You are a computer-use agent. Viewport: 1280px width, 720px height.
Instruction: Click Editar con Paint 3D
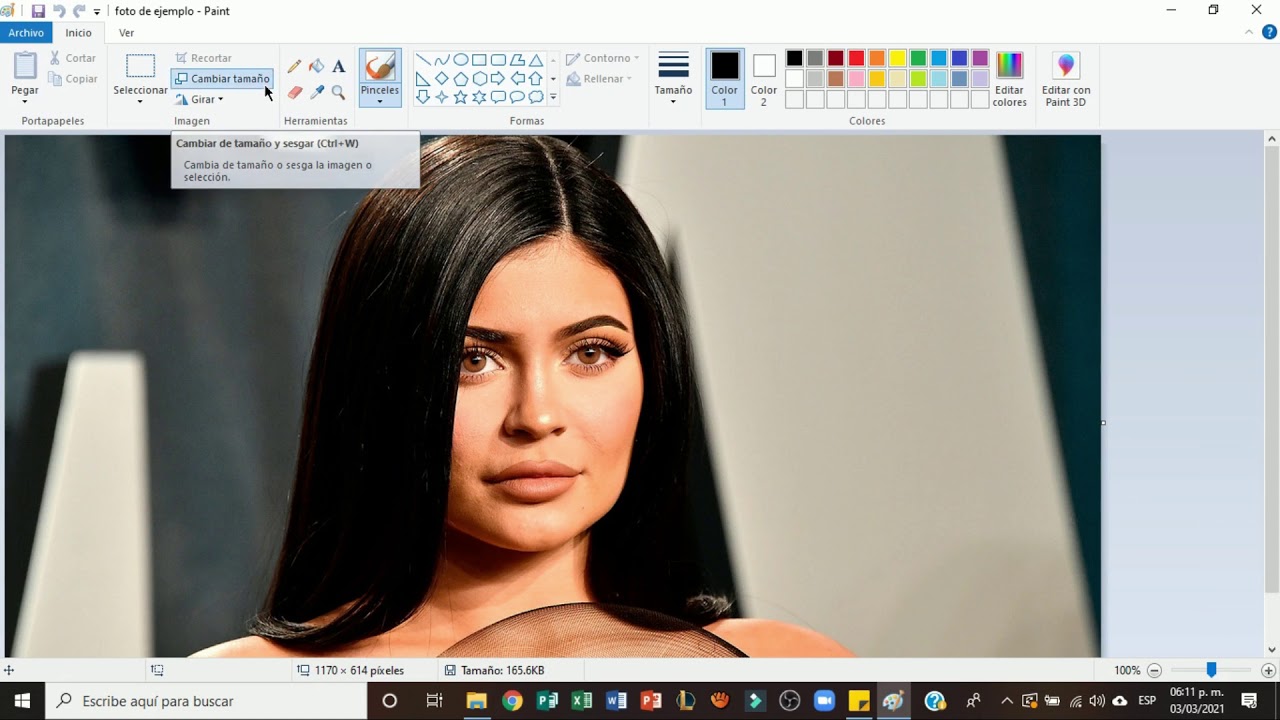(x=1066, y=80)
